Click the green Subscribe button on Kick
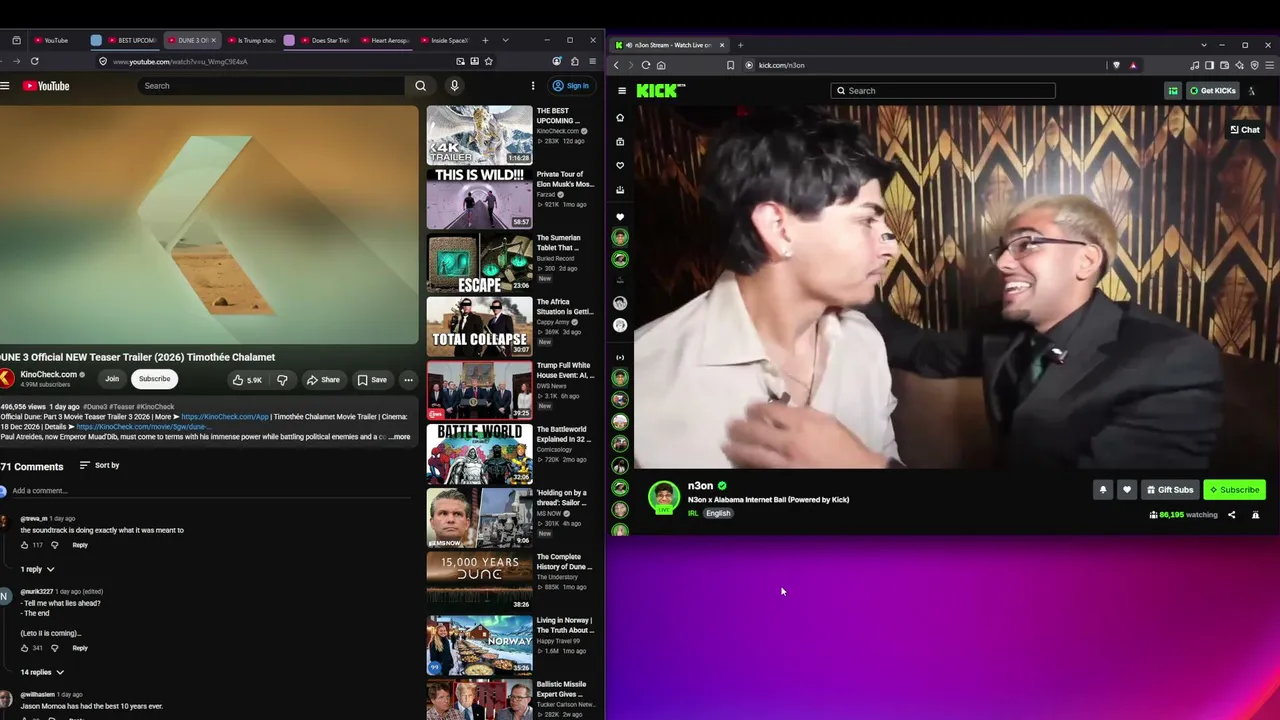 coord(1234,490)
